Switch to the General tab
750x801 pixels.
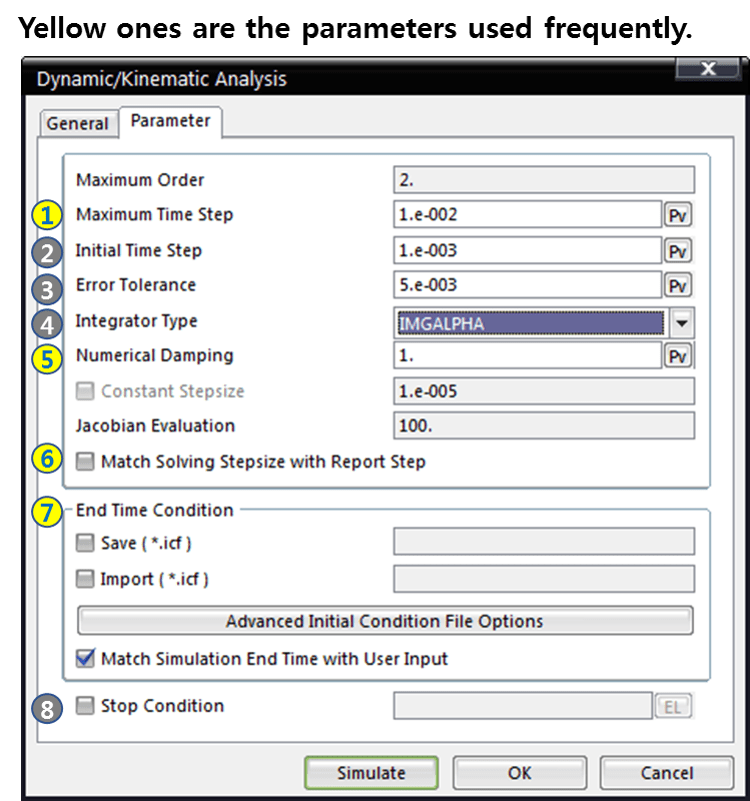(x=78, y=123)
